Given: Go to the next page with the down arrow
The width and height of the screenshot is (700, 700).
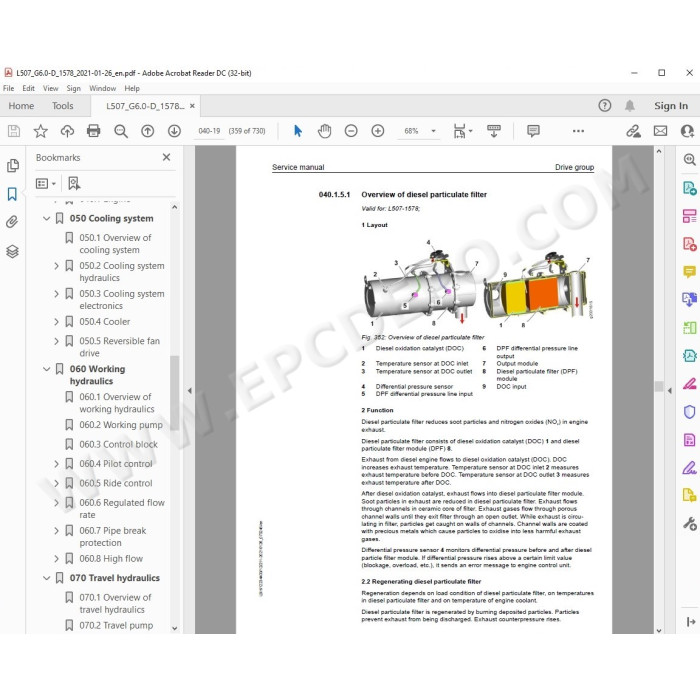Looking at the screenshot, I should coord(174,131).
